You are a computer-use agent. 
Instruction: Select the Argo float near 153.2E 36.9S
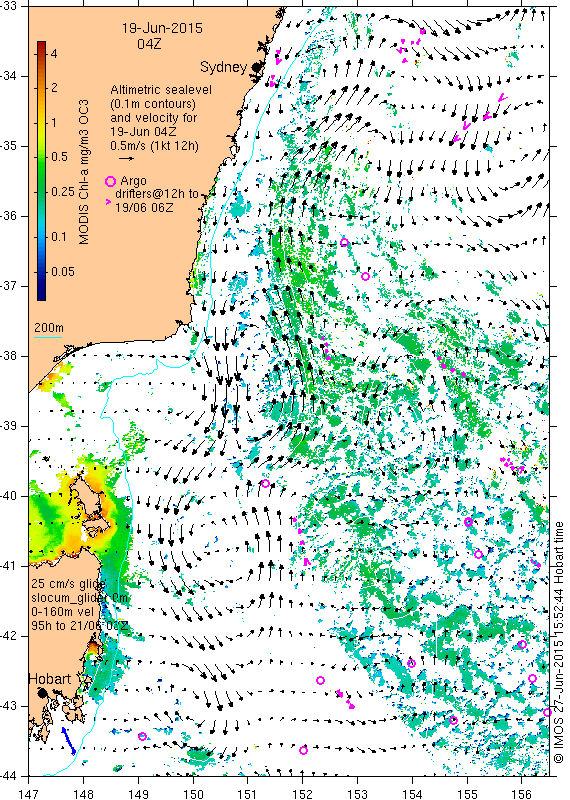(x=365, y=277)
